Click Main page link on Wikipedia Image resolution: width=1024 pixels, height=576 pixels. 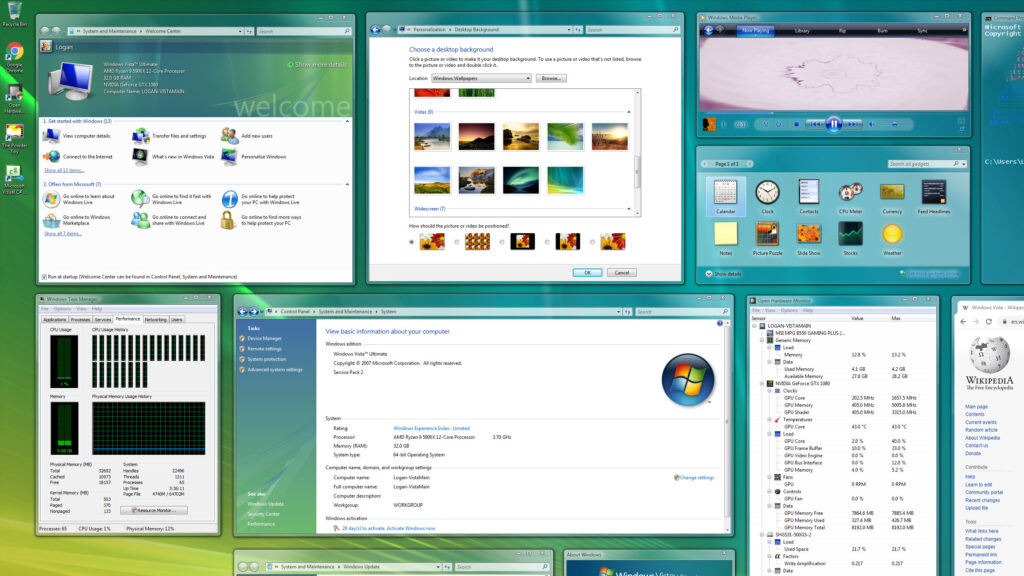[976, 407]
